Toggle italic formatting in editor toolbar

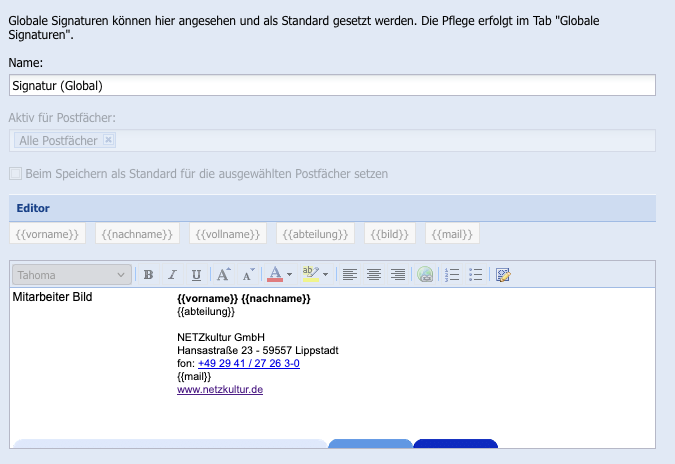(x=173, y=275)
